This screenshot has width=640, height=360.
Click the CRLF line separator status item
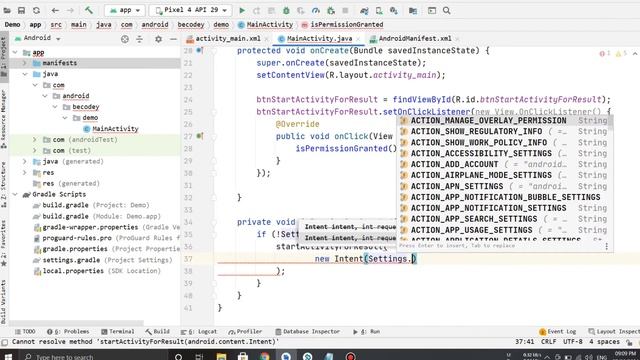548,342
